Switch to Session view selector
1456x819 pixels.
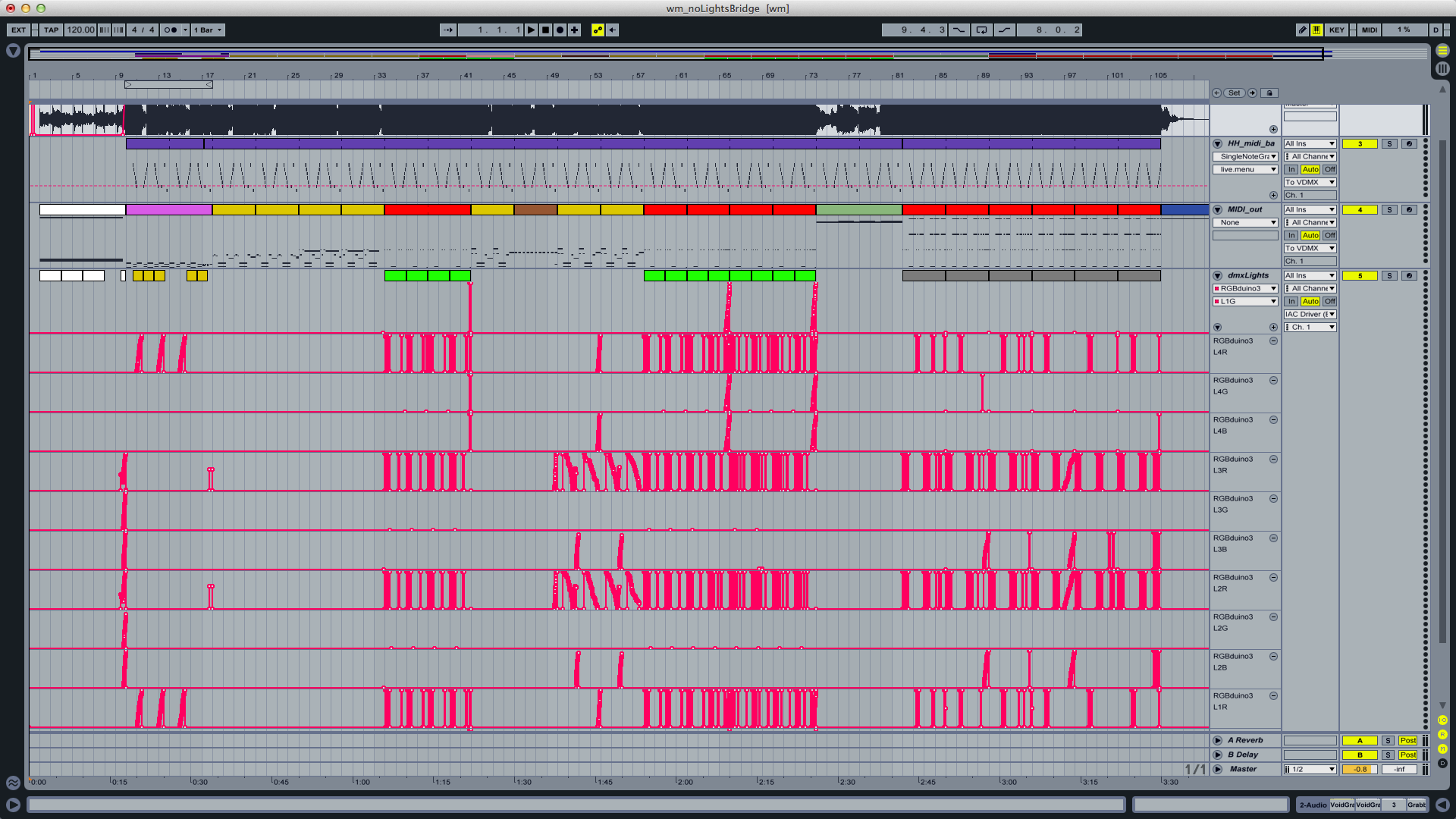tap(1442, 68)
